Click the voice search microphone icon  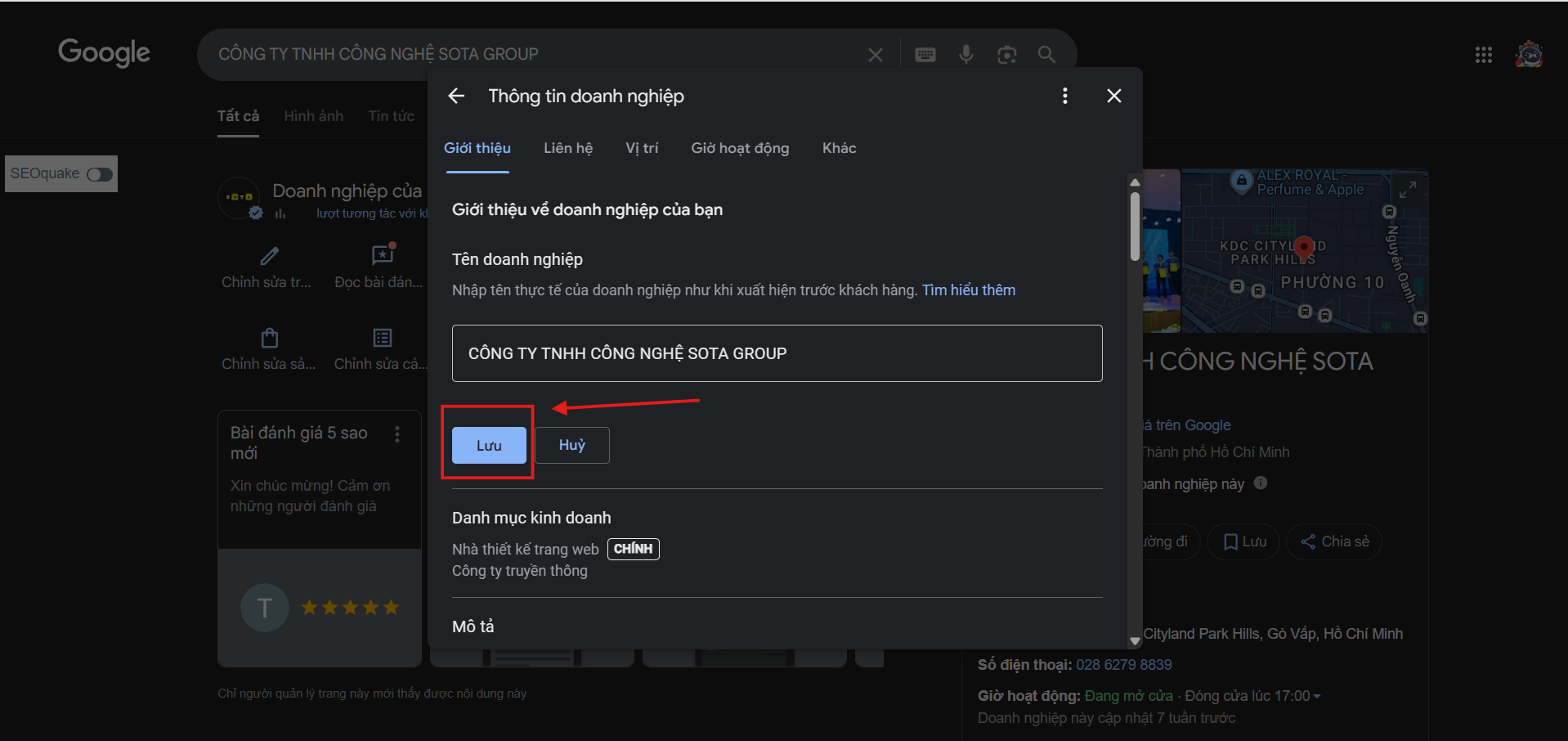click(965, 54)
